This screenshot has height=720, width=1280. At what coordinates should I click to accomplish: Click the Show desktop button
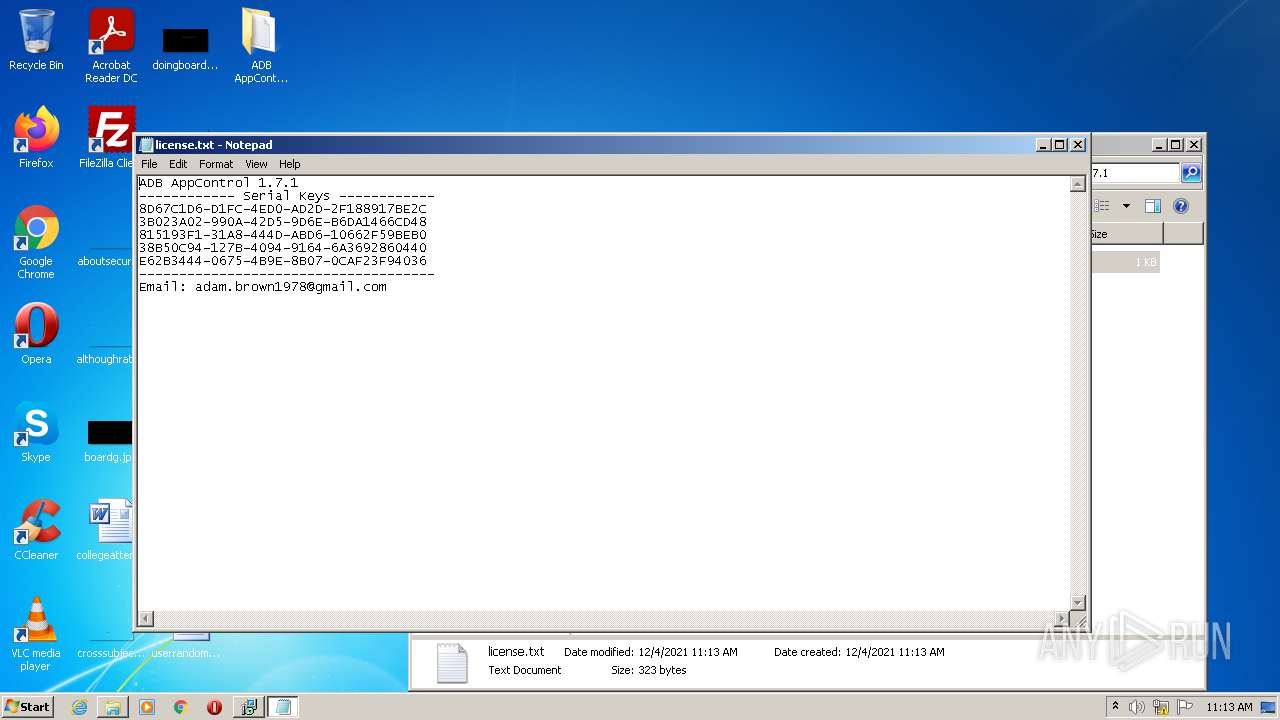click(1269, 707)
